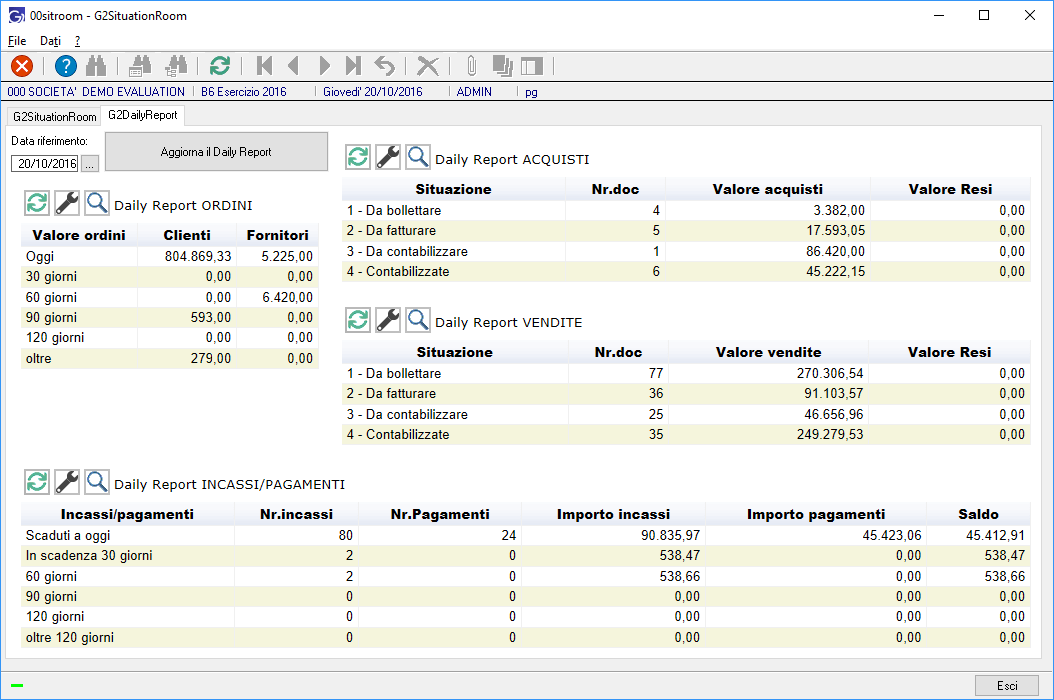Click the 6.420,00 Fornitori value
The width and height of the screenshot is (1054, 700).
point(288,297)
